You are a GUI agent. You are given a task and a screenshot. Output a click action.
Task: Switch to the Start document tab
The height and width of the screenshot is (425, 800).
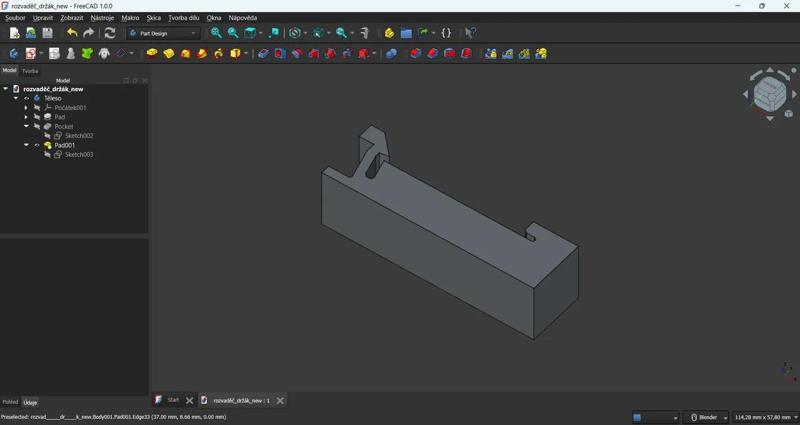point(173,401)
